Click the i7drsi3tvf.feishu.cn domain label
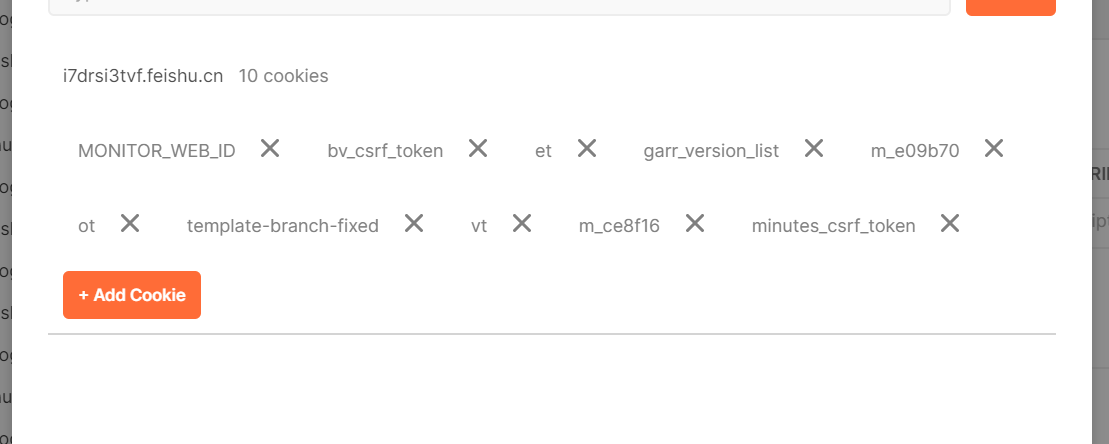Image resolution: width=1109 pixels, height=444 pixels. 143,76
